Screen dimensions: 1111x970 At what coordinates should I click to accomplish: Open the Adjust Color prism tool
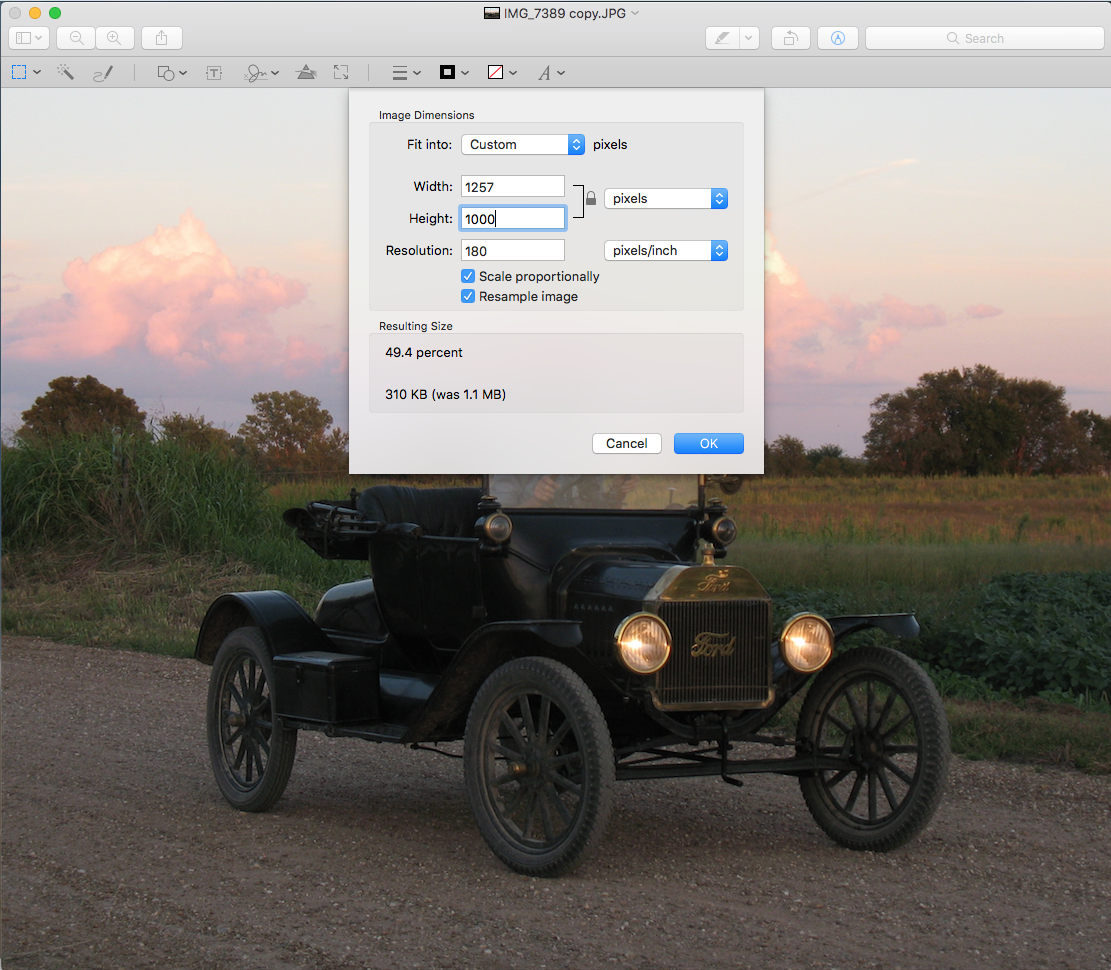coord(306,73)
